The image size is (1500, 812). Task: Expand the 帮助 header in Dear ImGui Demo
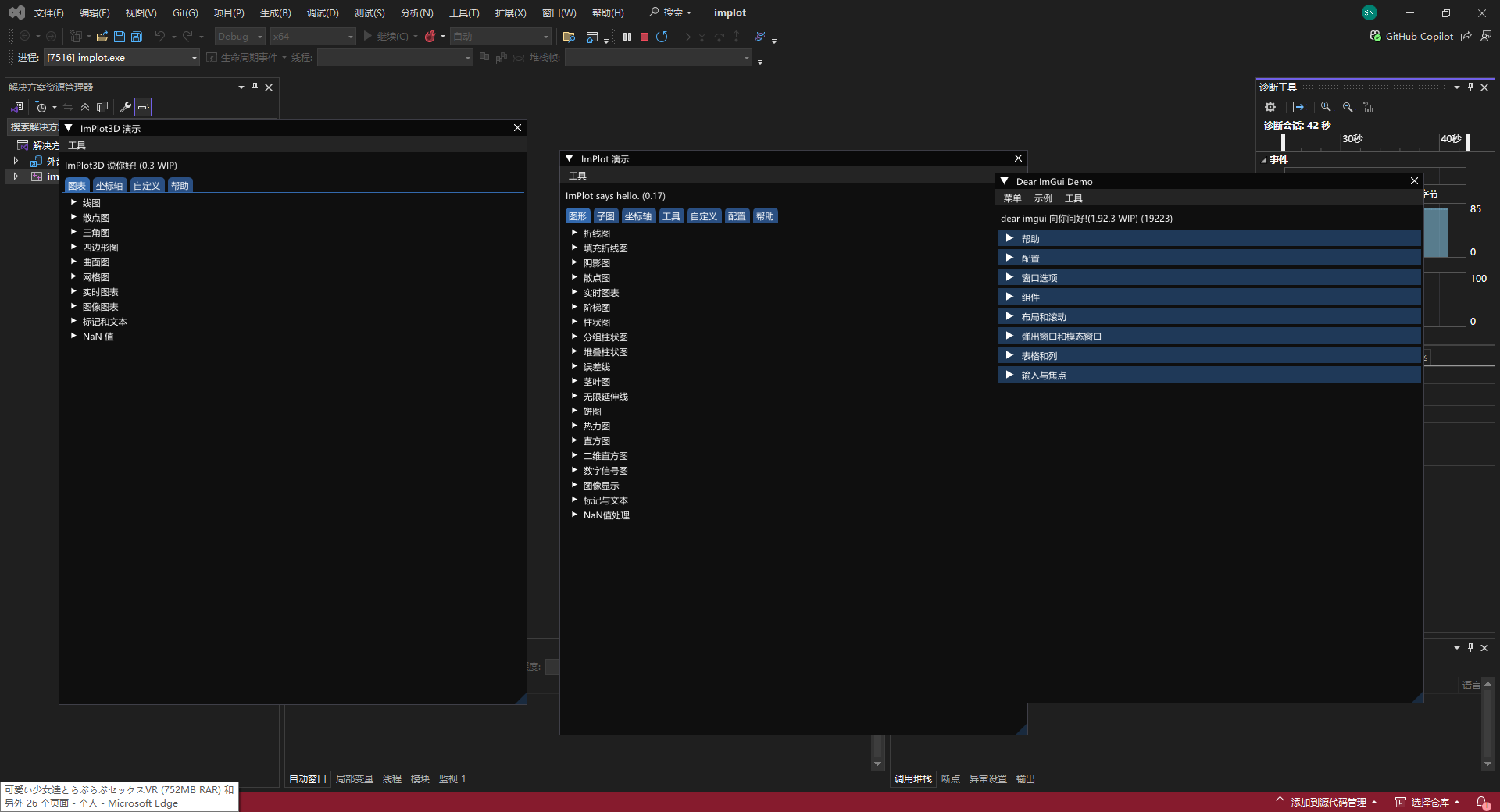pyautogui.click(x=1209, y=239)
